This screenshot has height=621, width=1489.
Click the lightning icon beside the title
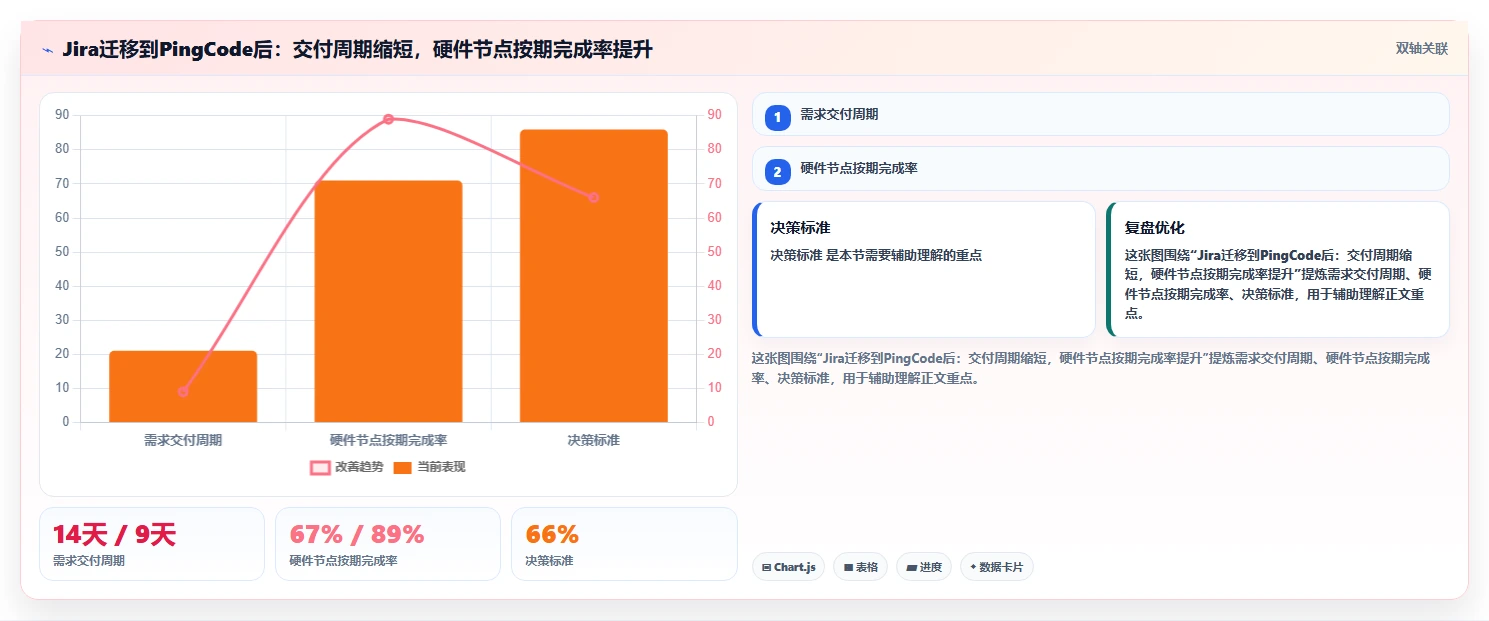47,50
